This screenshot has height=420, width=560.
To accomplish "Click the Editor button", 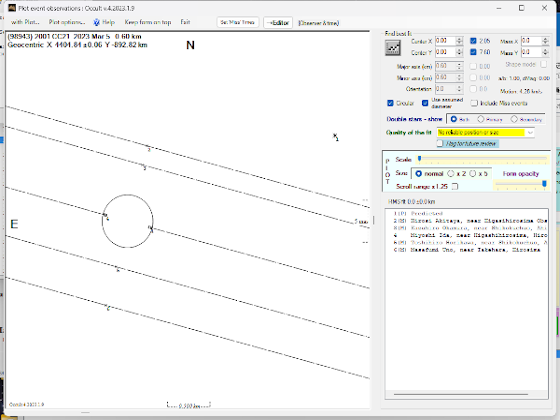I will [x=278, y=22].
